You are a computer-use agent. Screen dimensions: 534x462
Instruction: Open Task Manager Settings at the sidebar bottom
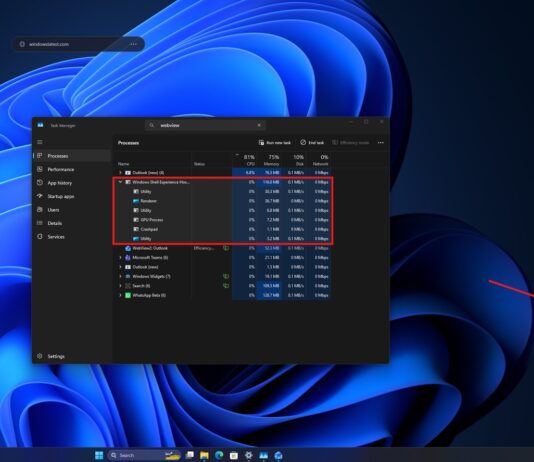click(x=72, y=356)
